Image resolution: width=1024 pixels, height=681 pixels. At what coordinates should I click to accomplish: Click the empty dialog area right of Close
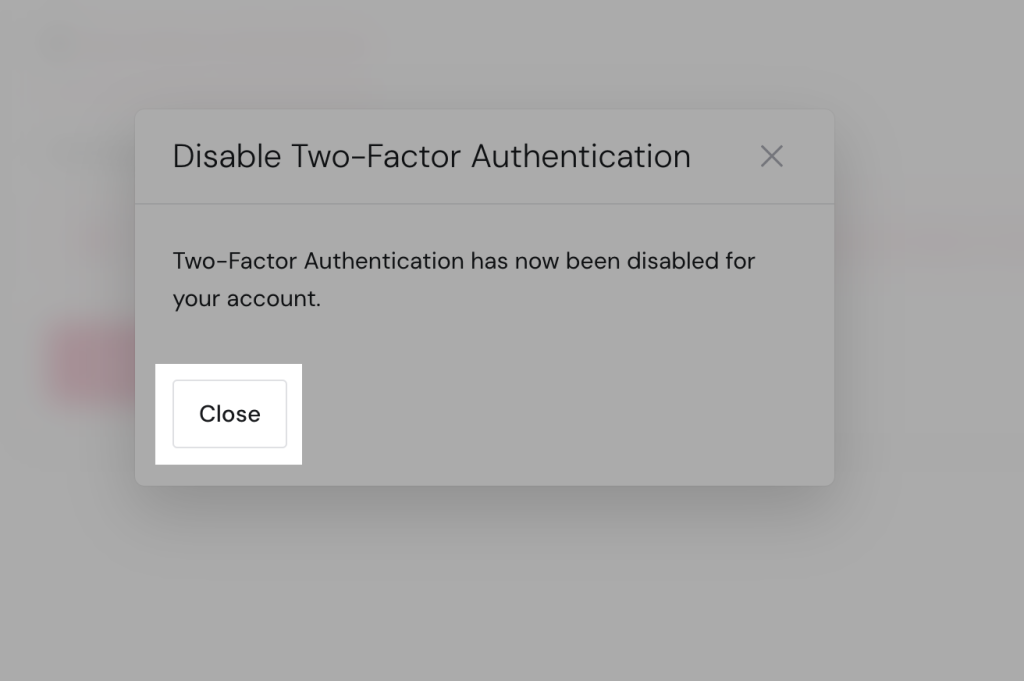[560, 414]
